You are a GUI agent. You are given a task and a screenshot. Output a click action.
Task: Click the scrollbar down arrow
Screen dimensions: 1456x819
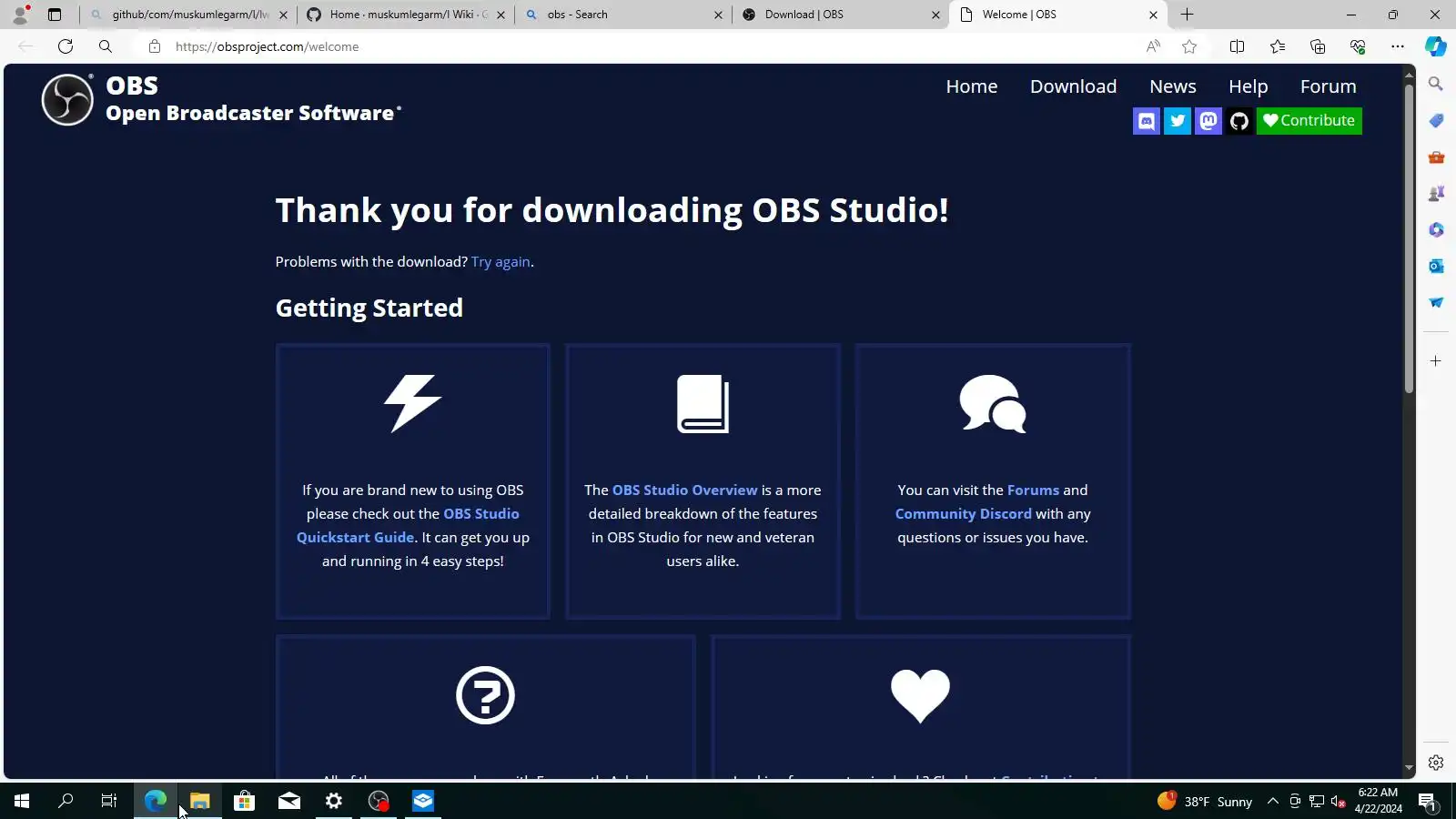click(x=1409, y=769)
